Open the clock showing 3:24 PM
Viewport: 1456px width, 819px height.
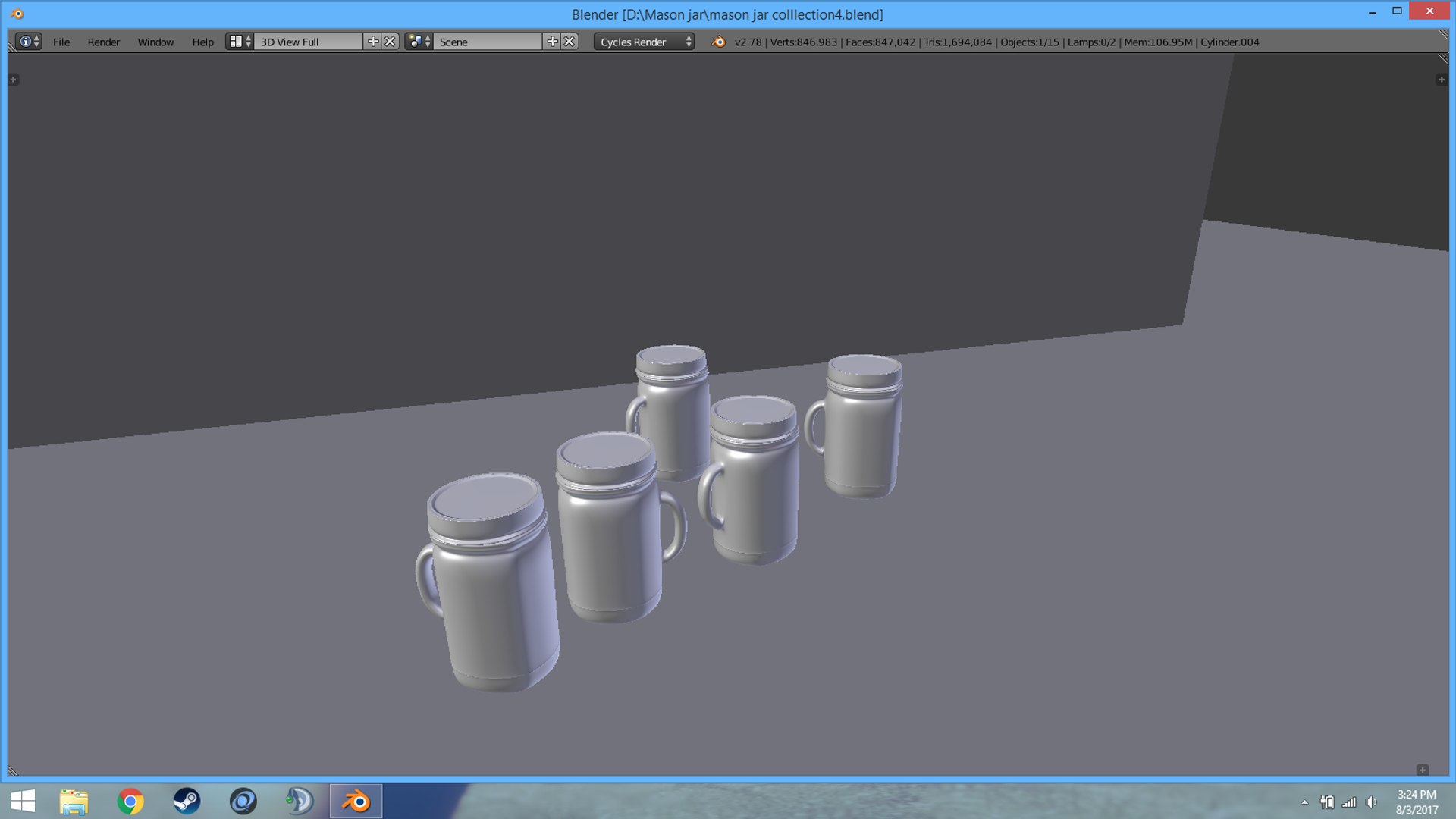coord(1417,802)
